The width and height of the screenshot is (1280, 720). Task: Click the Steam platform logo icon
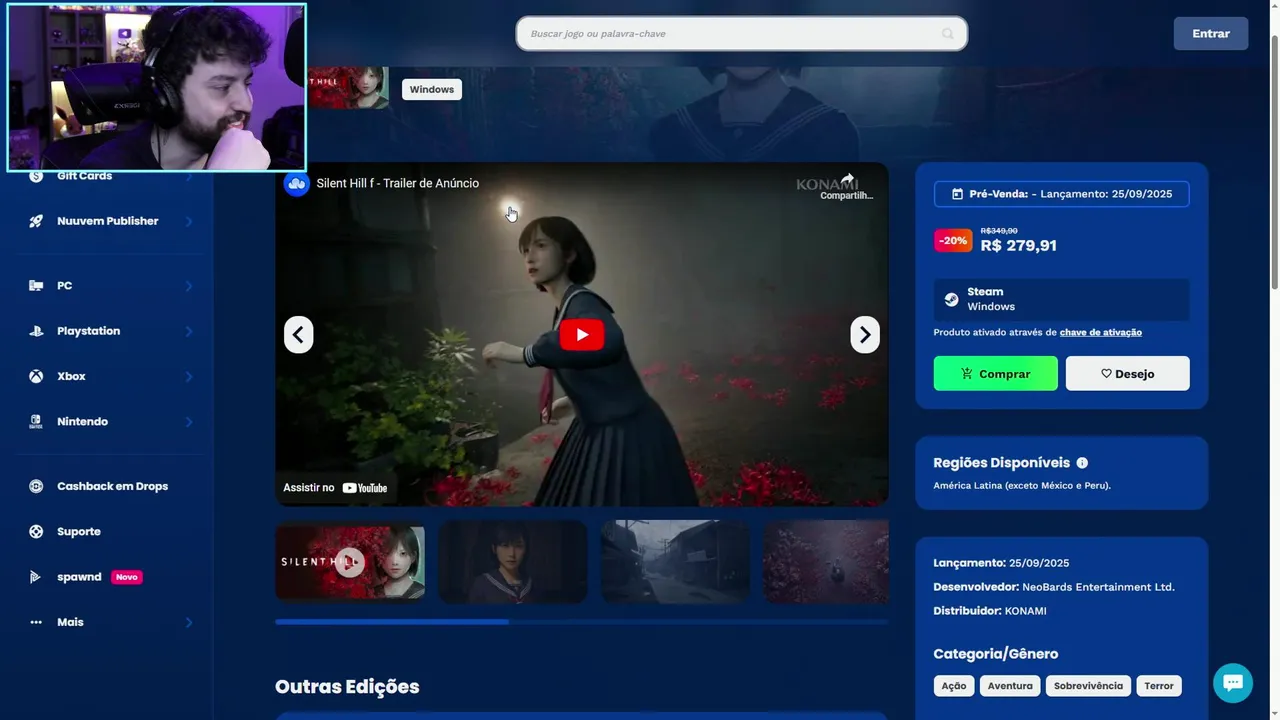click(x=951, y=299)
